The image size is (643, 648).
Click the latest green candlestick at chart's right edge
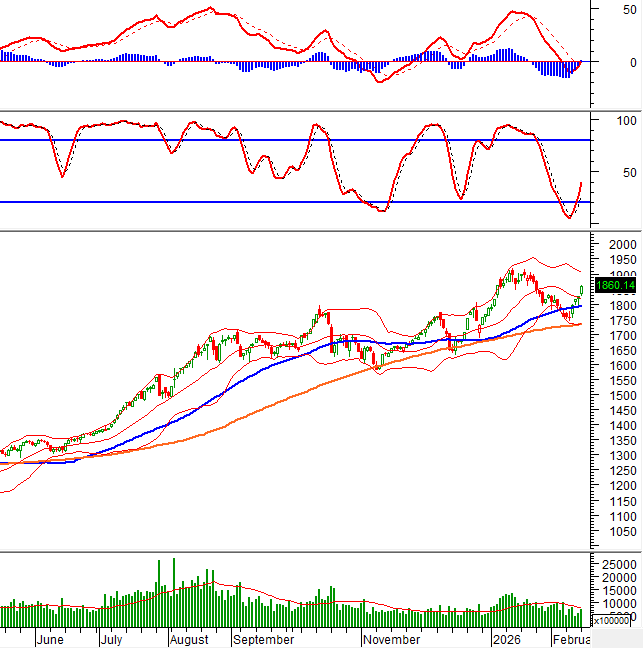click(x=581, y=291)
